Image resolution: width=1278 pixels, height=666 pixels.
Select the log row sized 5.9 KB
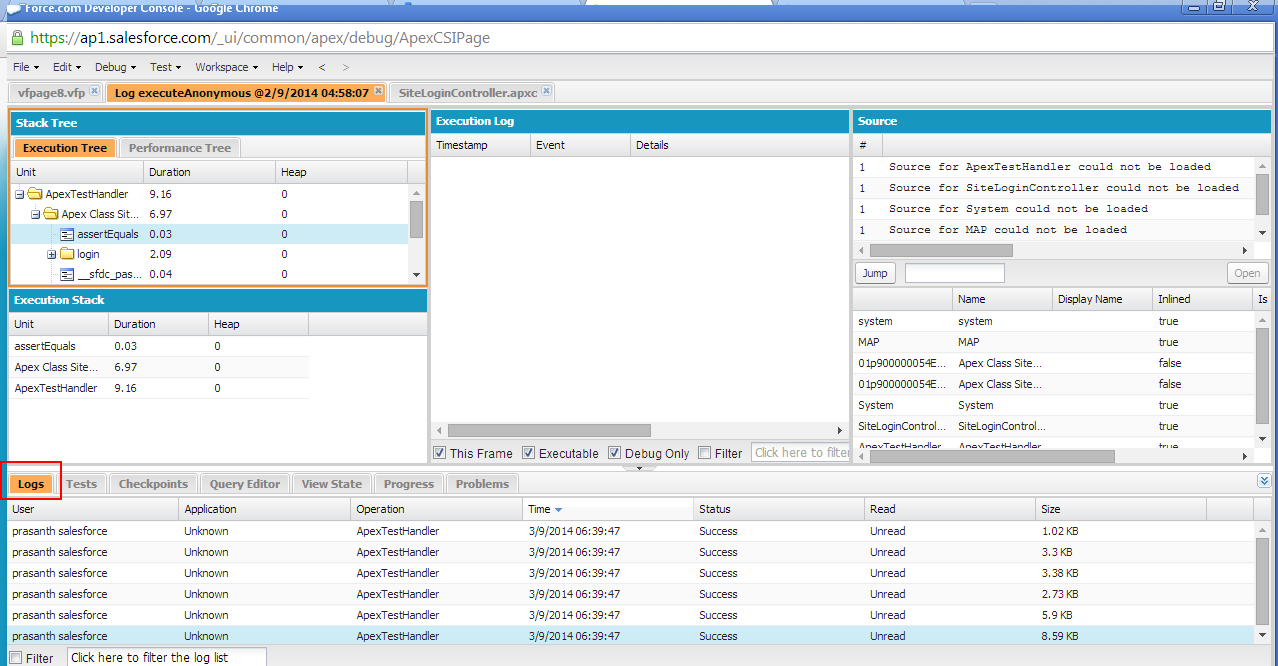[630, 615]
